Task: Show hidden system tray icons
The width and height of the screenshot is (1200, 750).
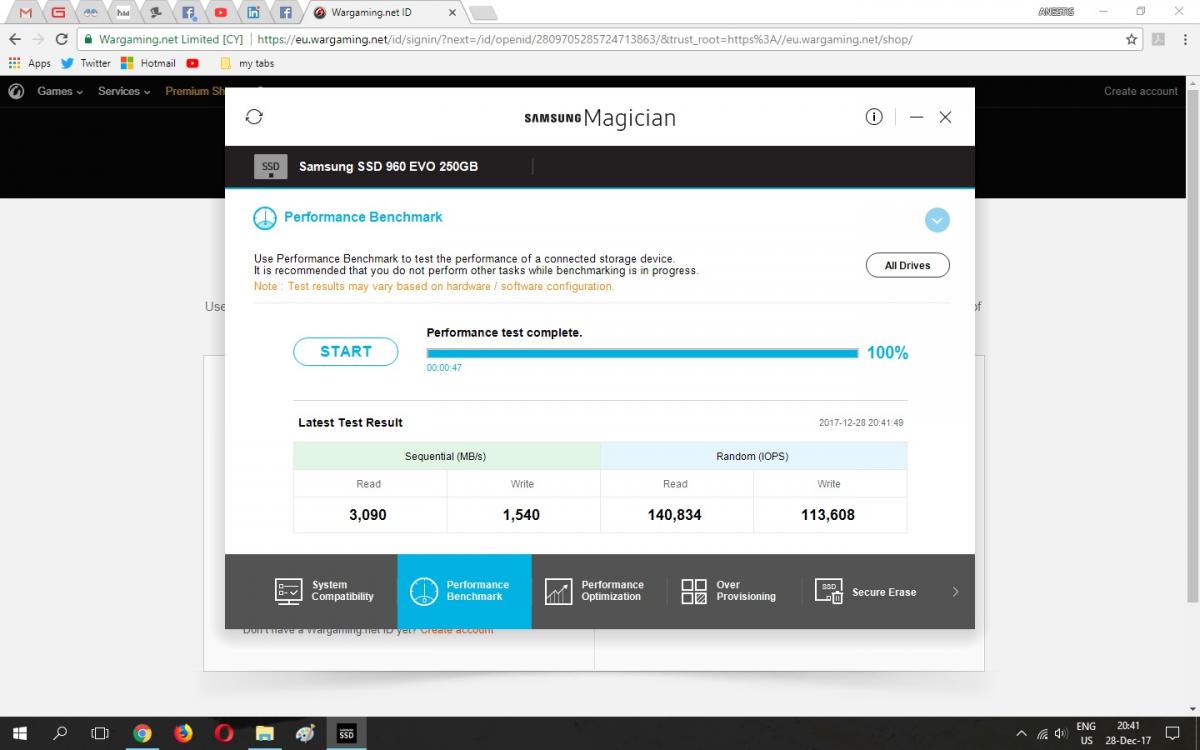Action: 1021,733
